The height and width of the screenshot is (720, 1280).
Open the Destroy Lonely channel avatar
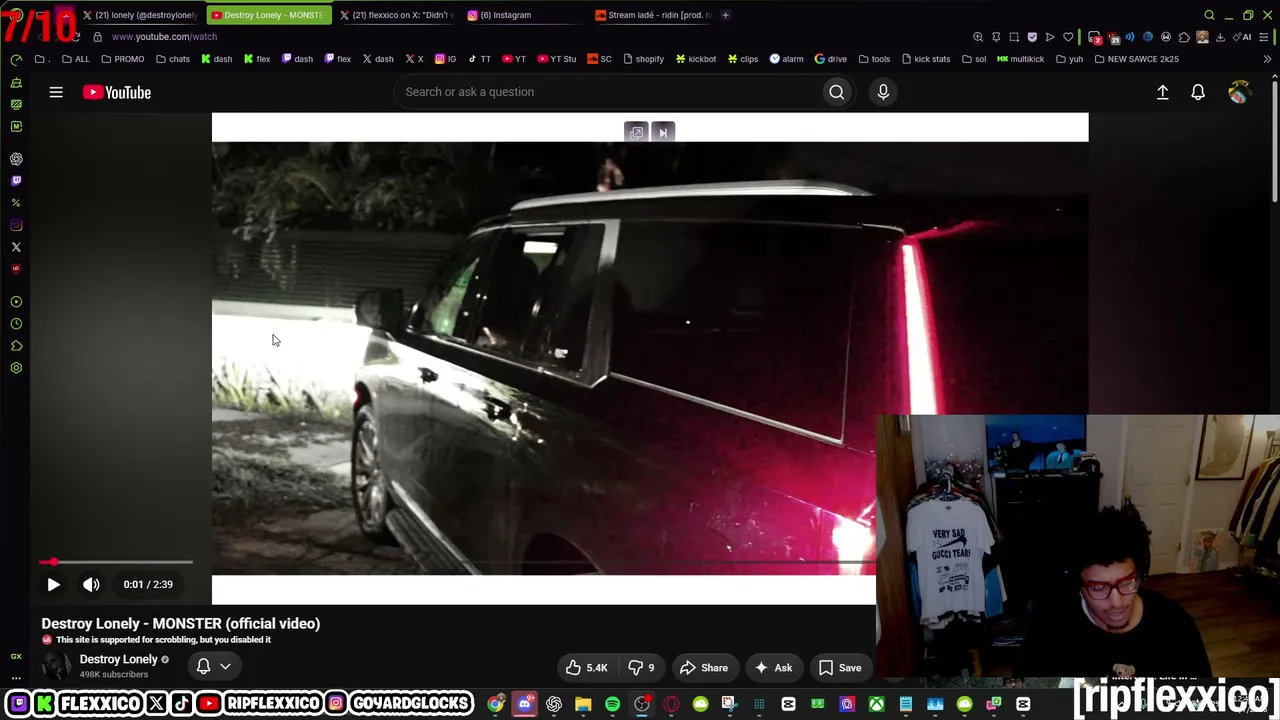(56, 666)
